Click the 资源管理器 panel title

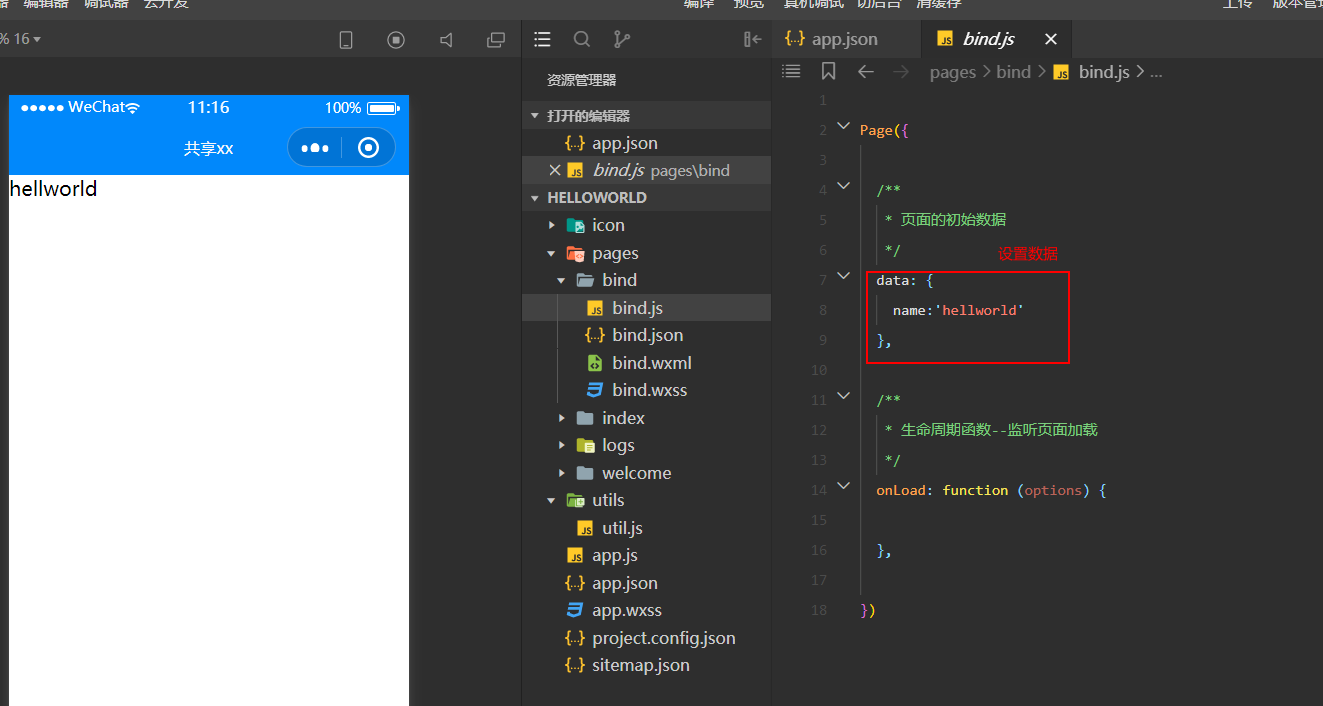point(581,80)
